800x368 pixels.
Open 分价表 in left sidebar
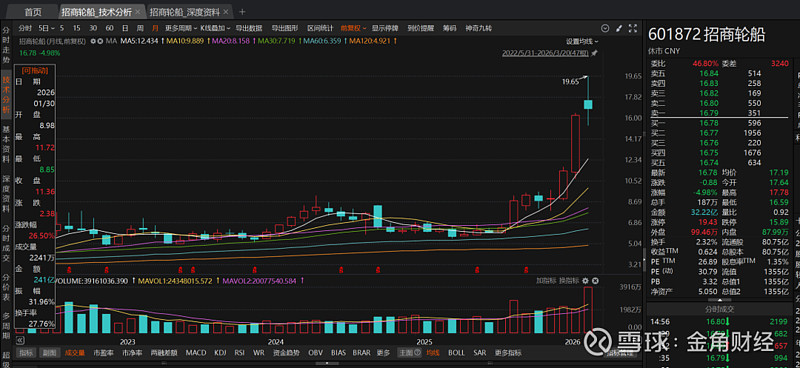6,288
